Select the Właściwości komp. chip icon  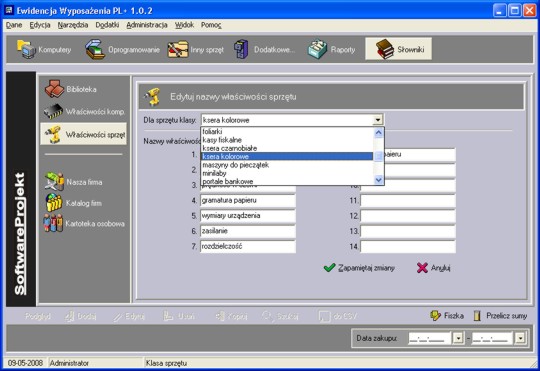point(53,112)
